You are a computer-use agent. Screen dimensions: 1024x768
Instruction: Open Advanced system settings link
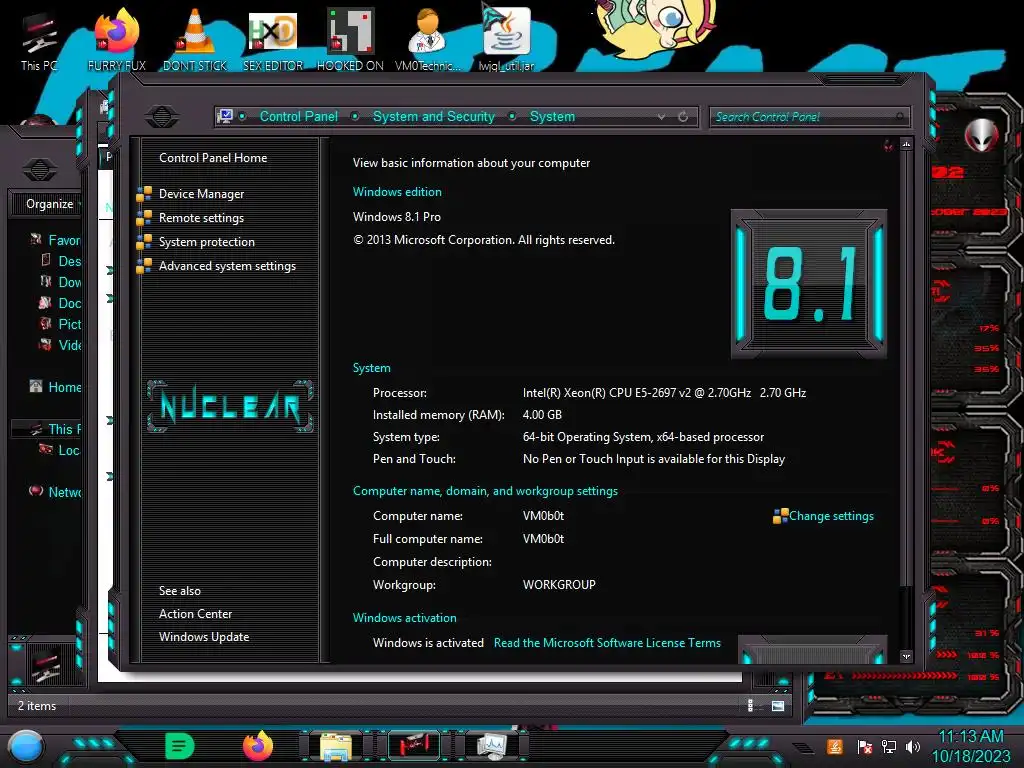(227, 266)
